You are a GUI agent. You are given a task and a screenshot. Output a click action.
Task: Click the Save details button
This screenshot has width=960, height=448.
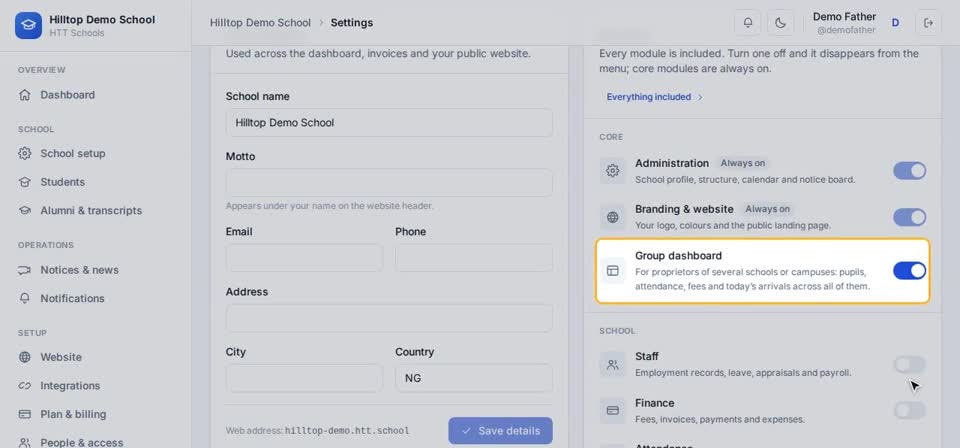click(x=500, y=431)
